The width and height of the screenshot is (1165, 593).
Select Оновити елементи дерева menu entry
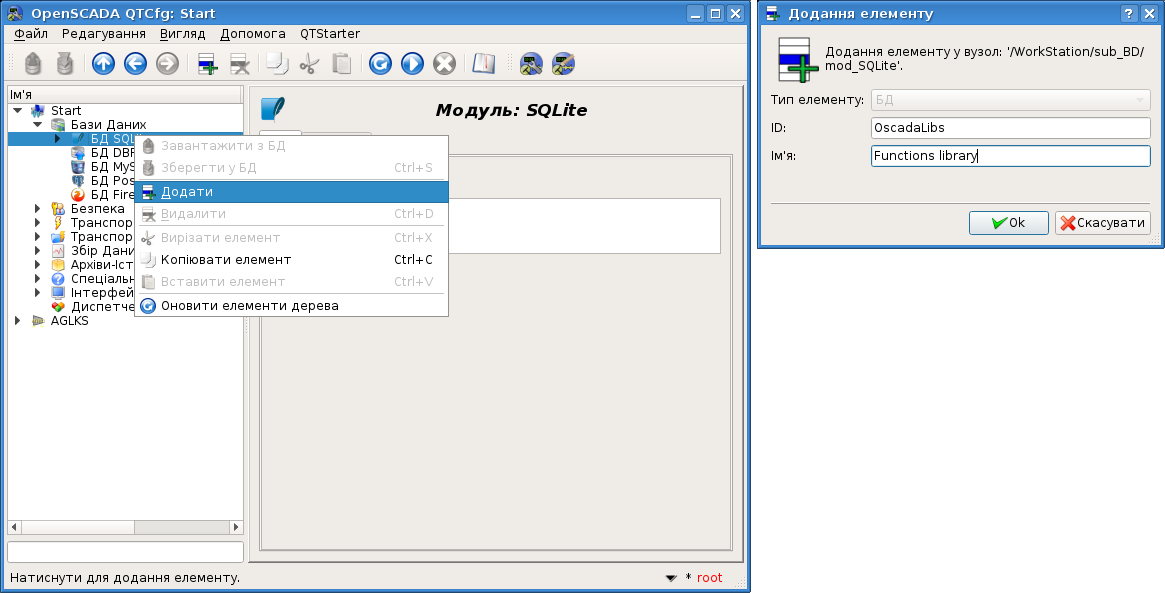[x=249, y=306]
